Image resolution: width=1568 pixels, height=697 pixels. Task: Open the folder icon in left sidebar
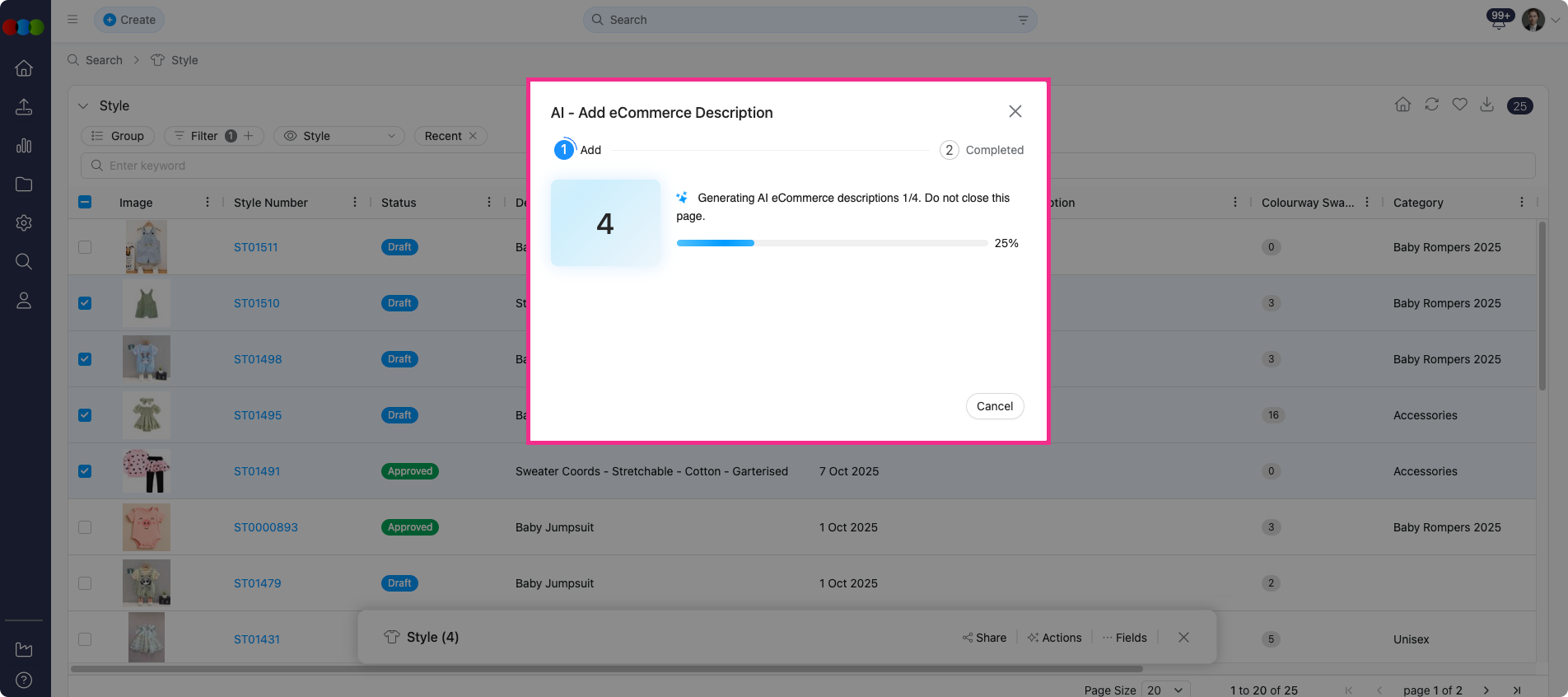[24, 185]
